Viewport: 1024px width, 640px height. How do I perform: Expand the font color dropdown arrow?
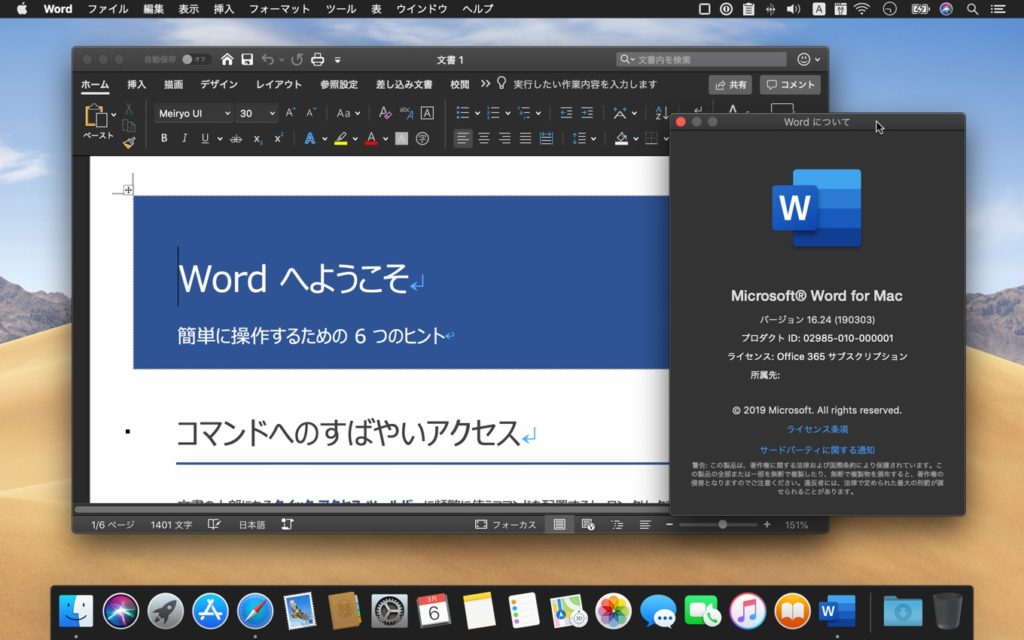[383, 138]
